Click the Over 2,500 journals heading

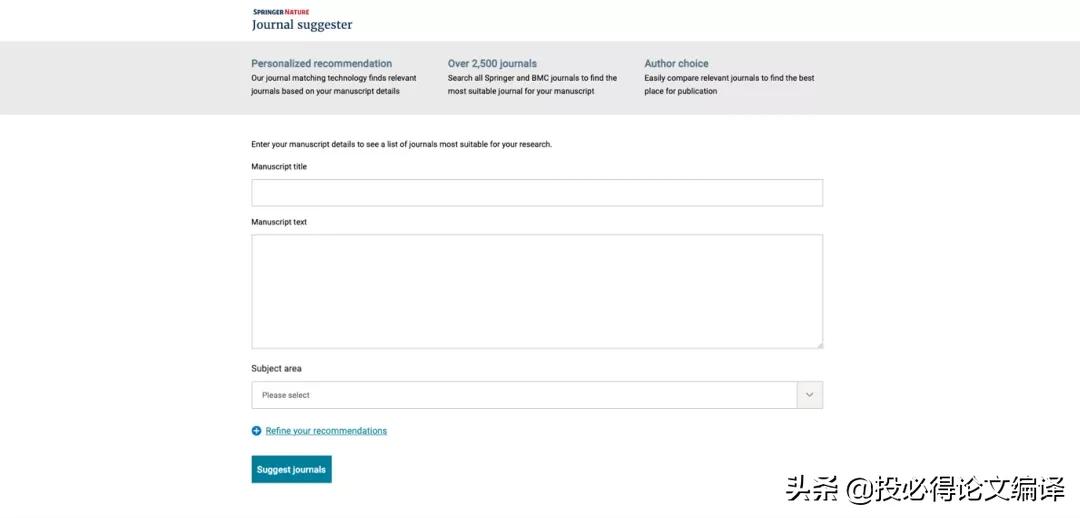(x=492, y=64)
